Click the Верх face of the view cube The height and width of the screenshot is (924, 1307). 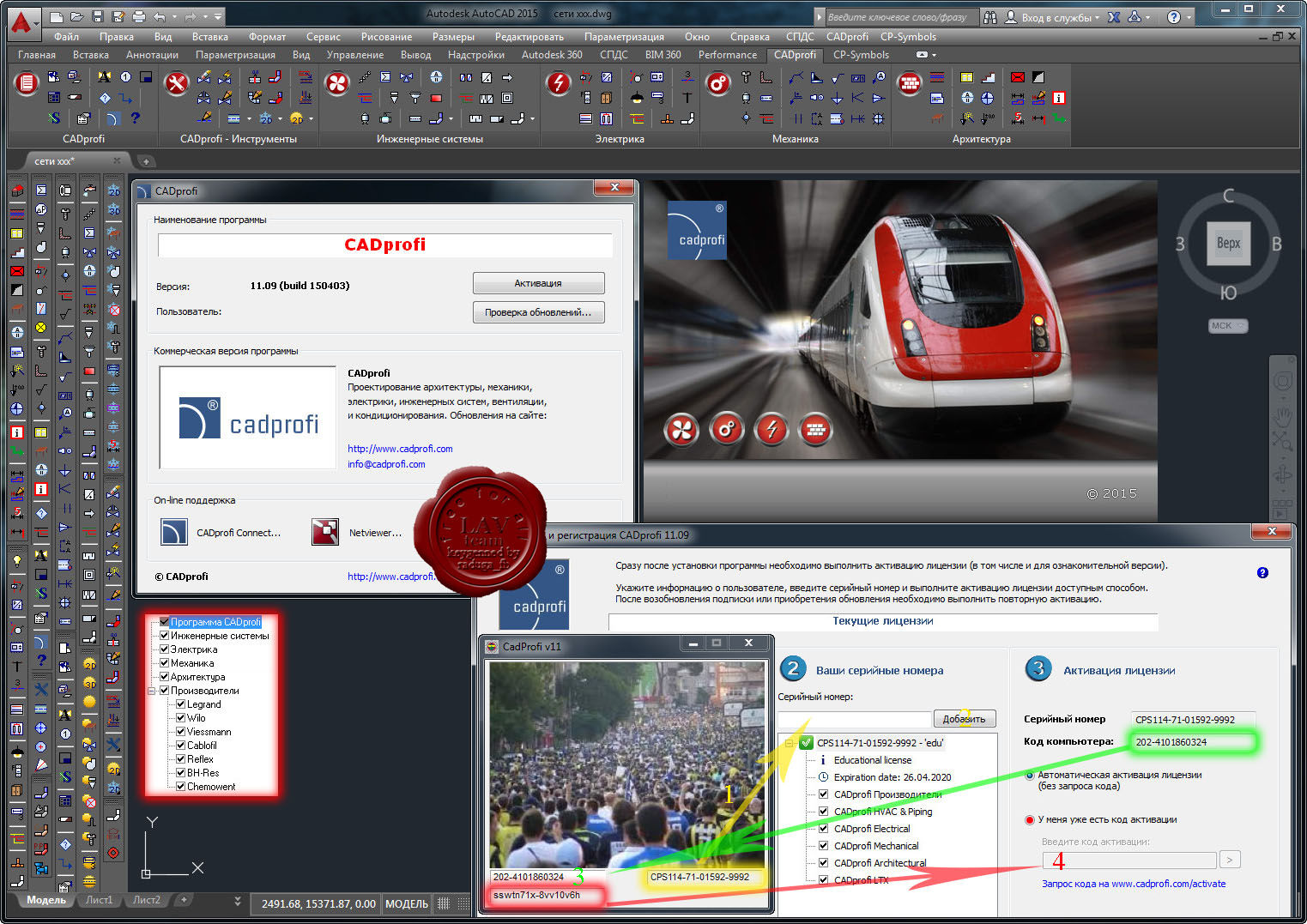[1228, 244]
